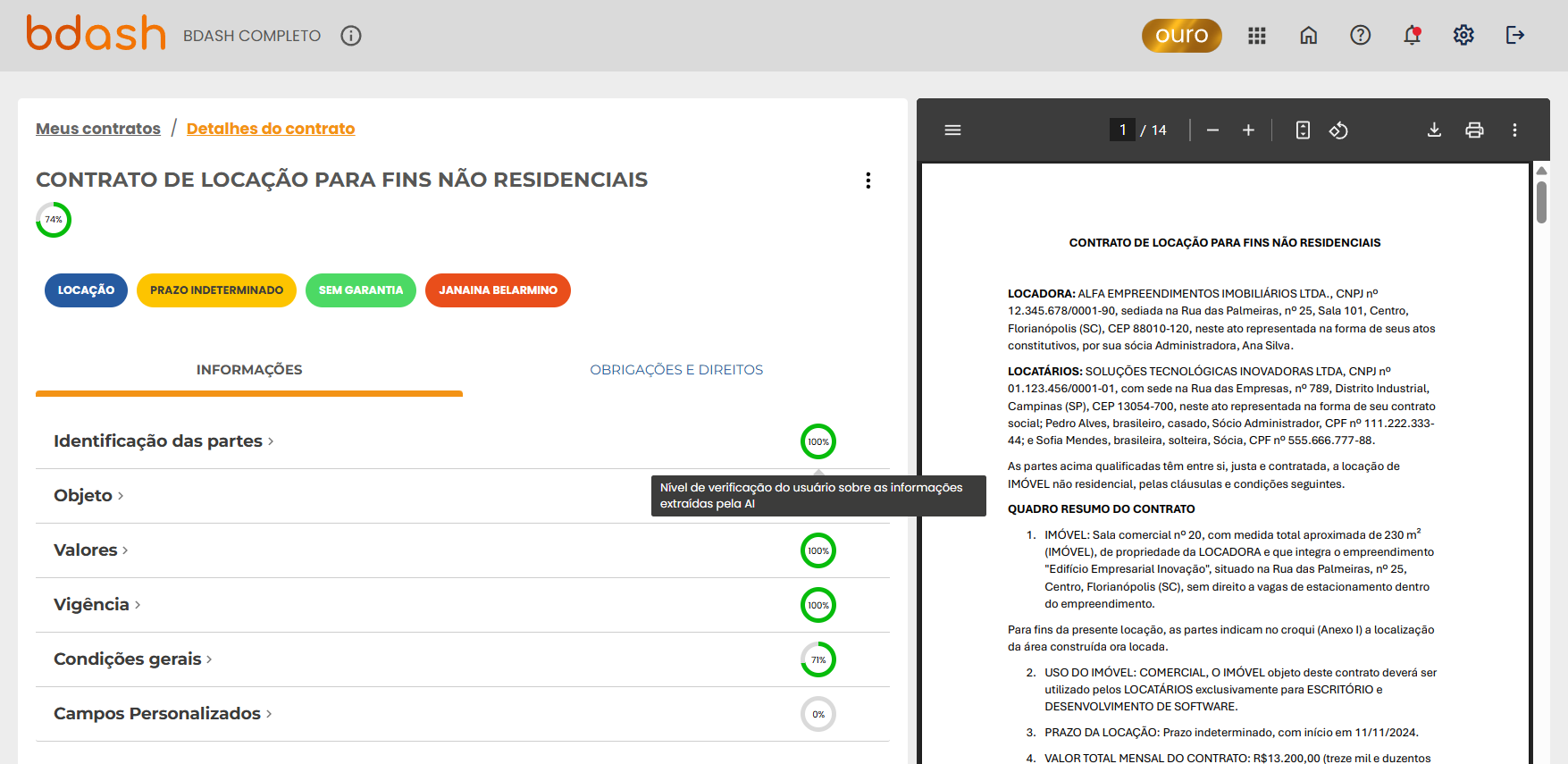
Task: Navigate to Meus contratos breadcrumb link
Action: tap(98, 129)
